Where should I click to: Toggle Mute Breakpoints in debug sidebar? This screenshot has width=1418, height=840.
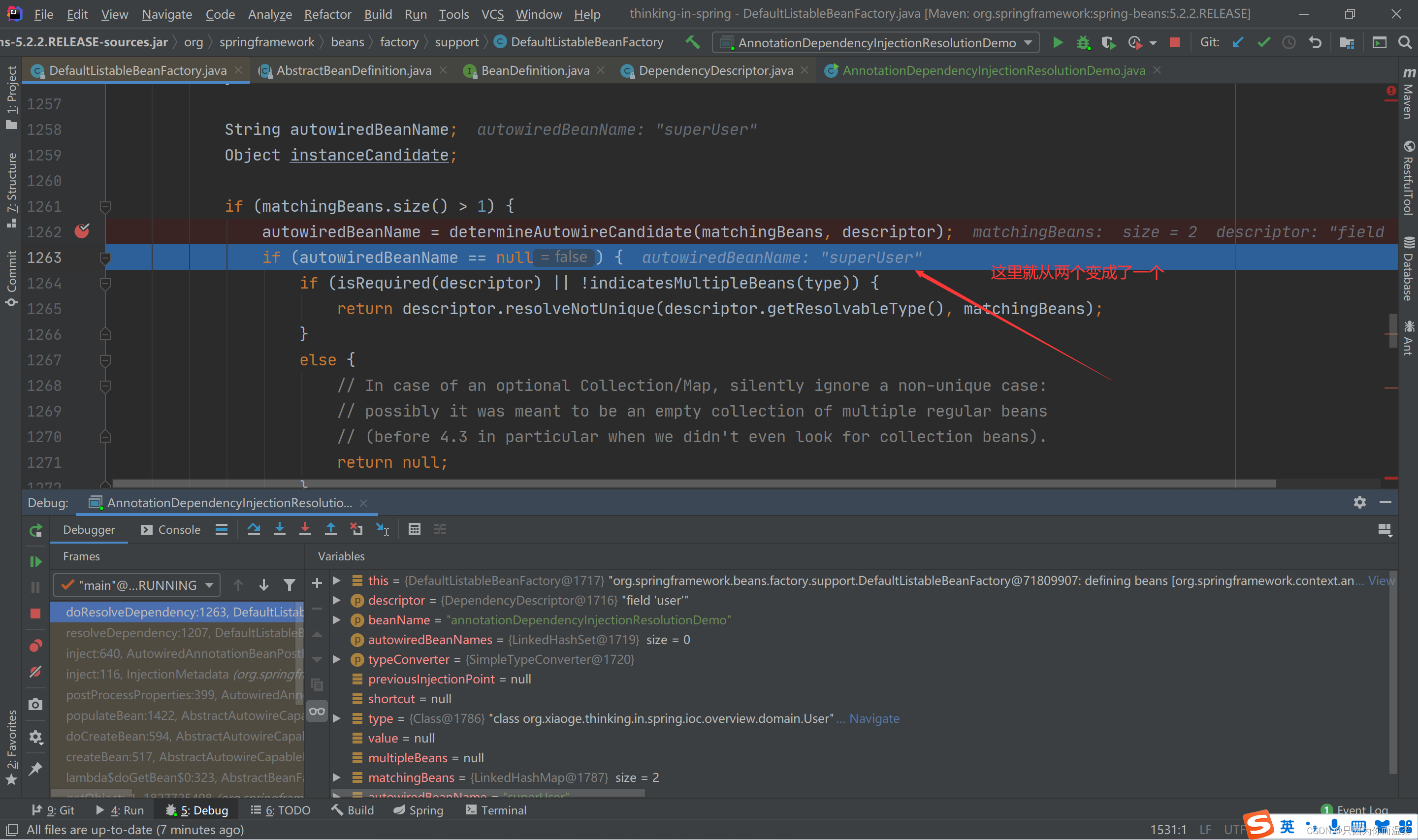coord(35,672)
